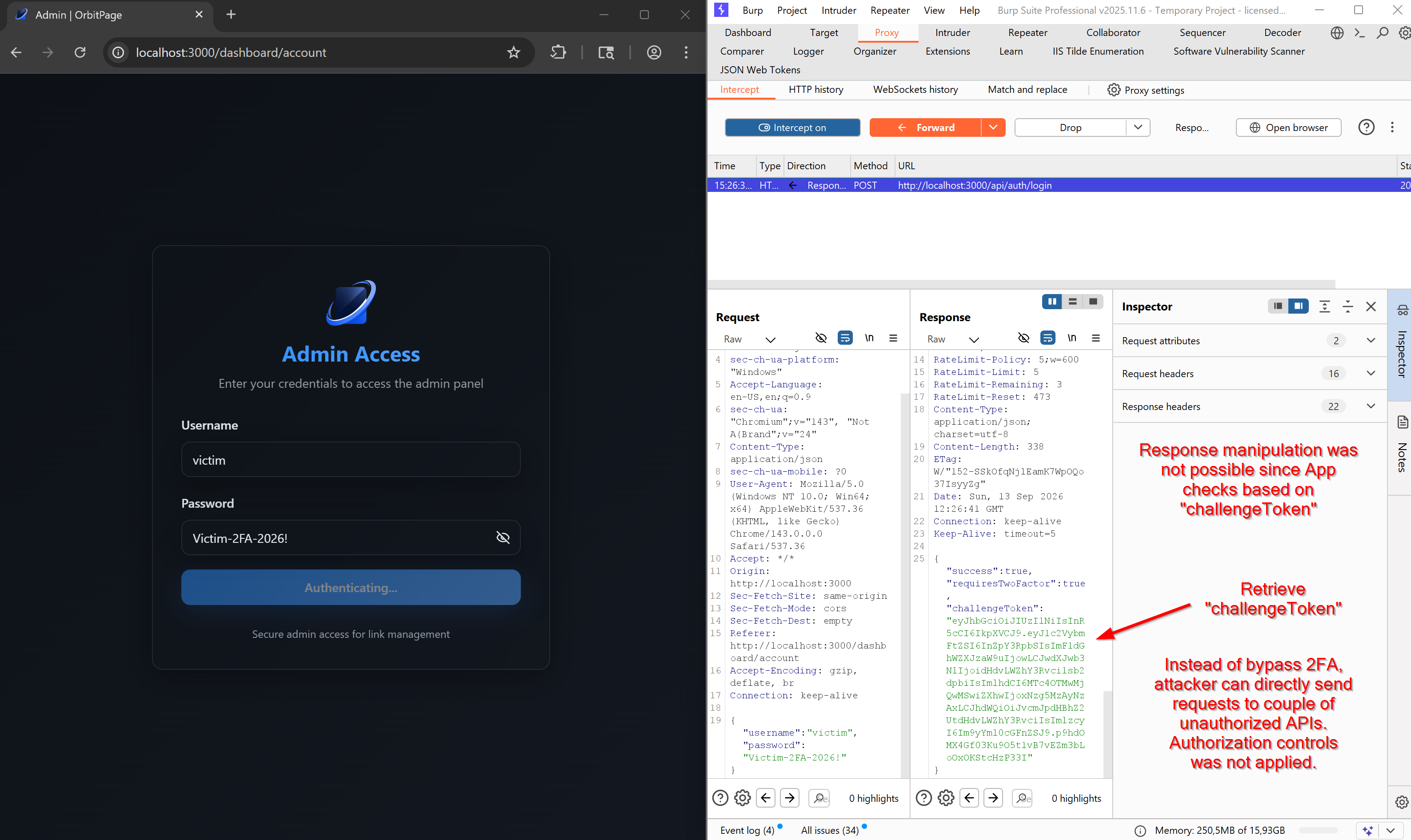Close the Admin | OrbitPage tab
The width and height of the screenshot is (1411, 840).
pyautogui.click(x=199, y=15)
